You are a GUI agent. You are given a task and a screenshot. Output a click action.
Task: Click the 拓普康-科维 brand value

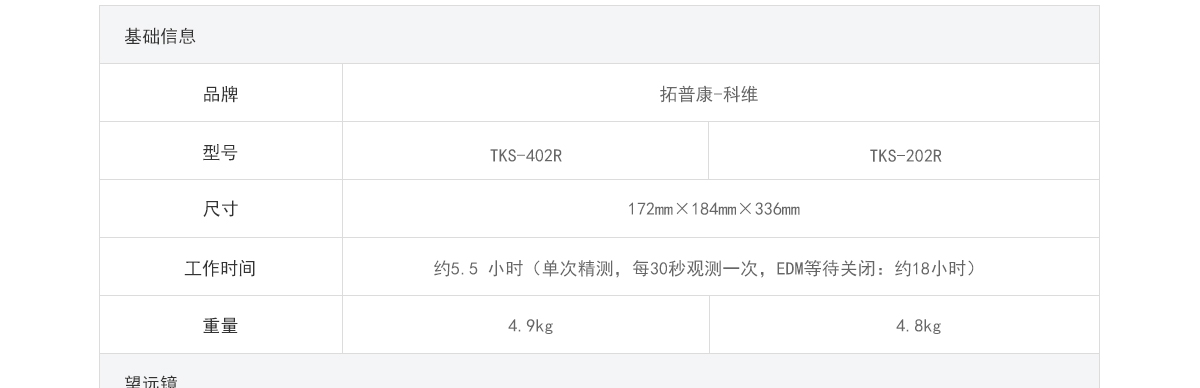(709, 94)
